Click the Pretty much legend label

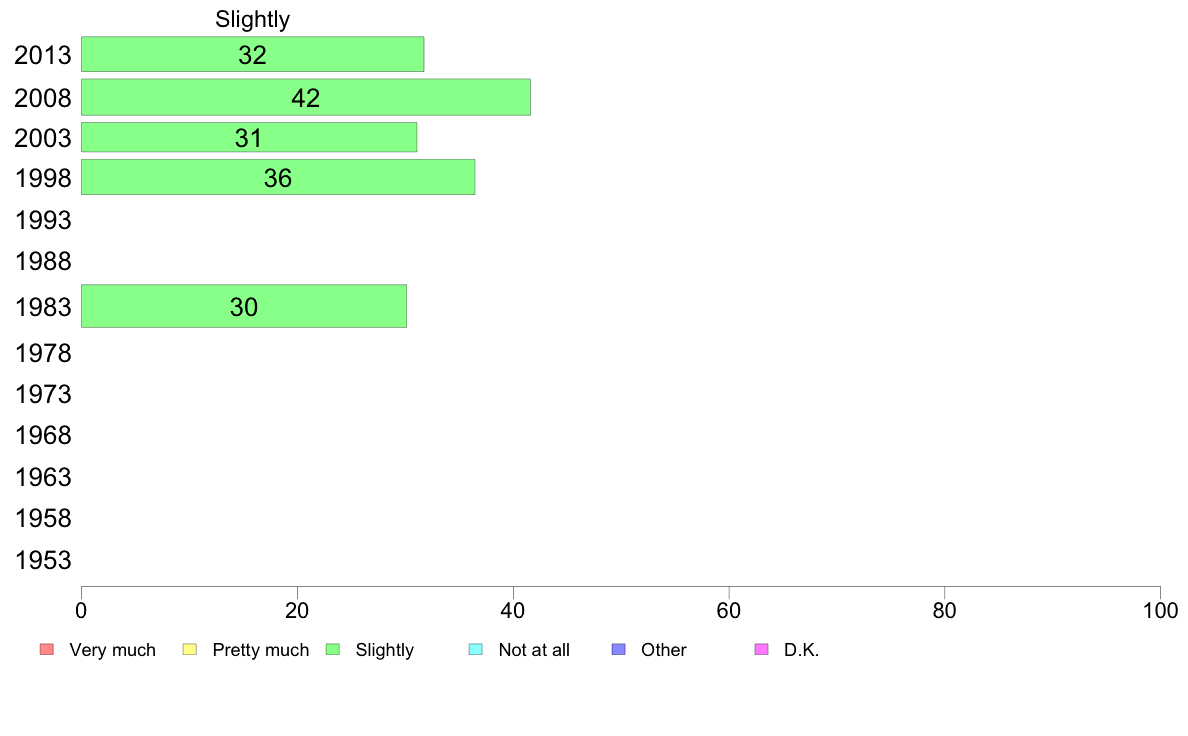pos(261,650)
